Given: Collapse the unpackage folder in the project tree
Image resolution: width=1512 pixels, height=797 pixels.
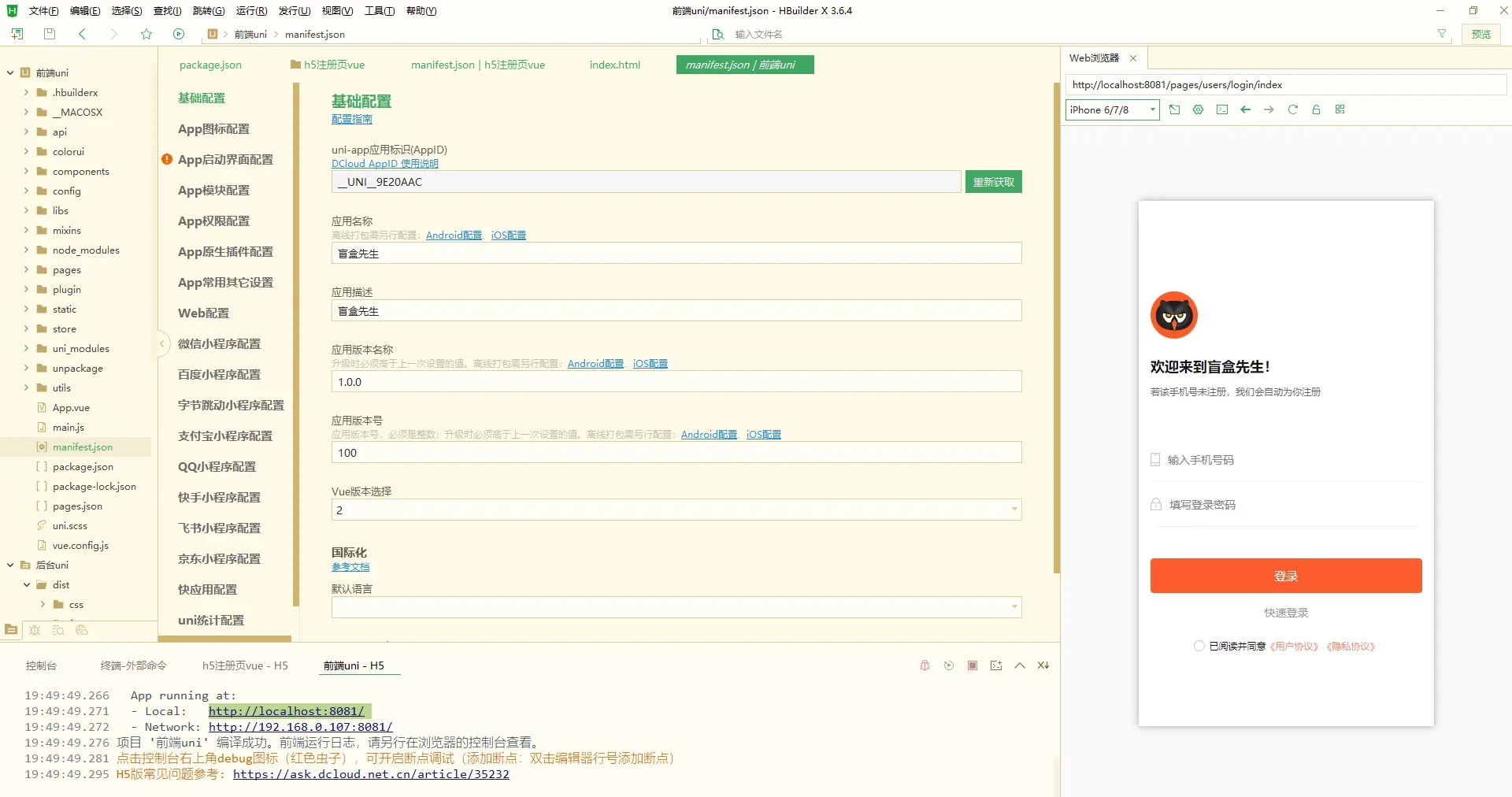Looking at the screenshot, I should [x=26, y=368].
